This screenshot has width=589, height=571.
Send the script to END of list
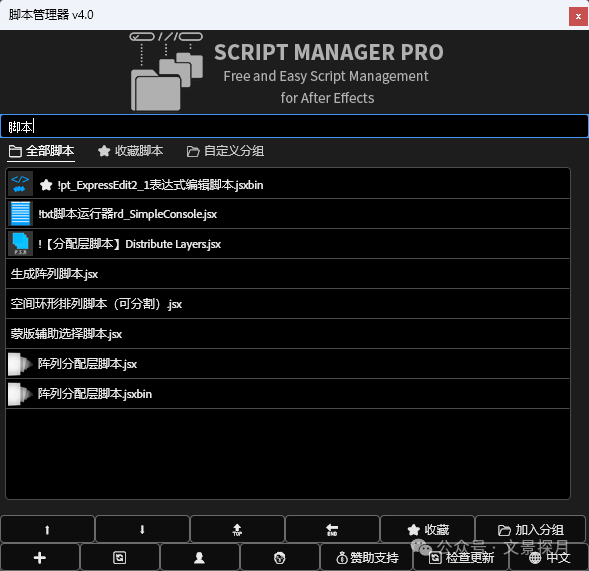tap(332, 529)
